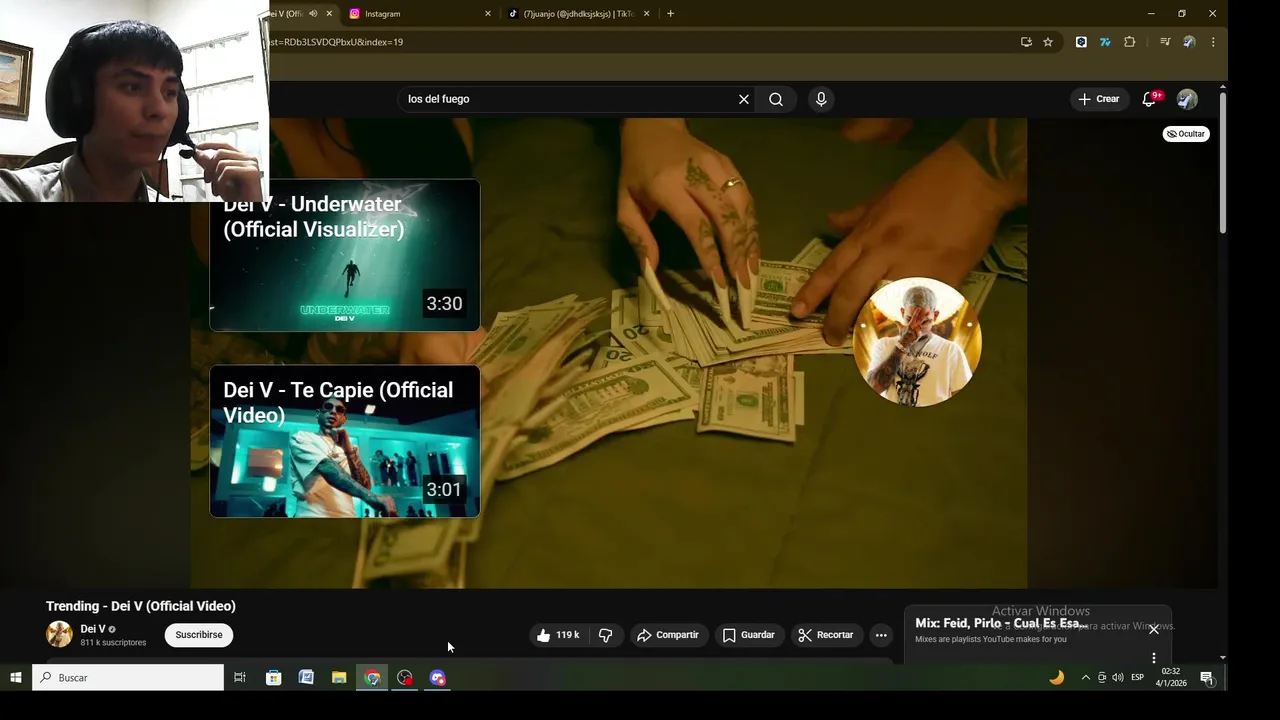Image resolution: width=1280 pixels, height=720 pixels.
Task: Click the night moon tray icon
Action: tap(1056, 678)
